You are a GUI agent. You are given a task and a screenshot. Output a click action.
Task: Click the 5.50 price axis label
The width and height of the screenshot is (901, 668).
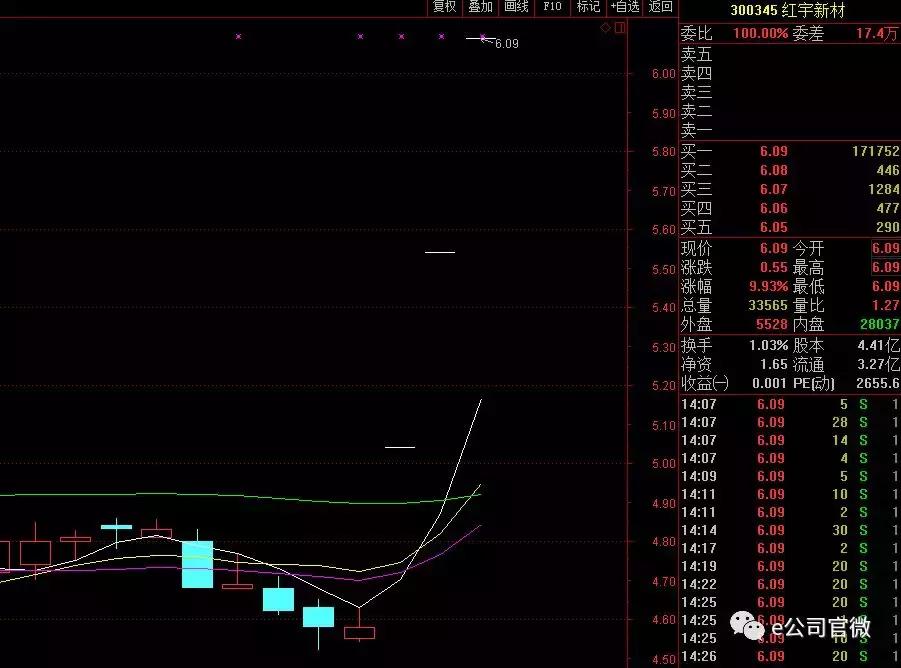(x=663, y=269)
